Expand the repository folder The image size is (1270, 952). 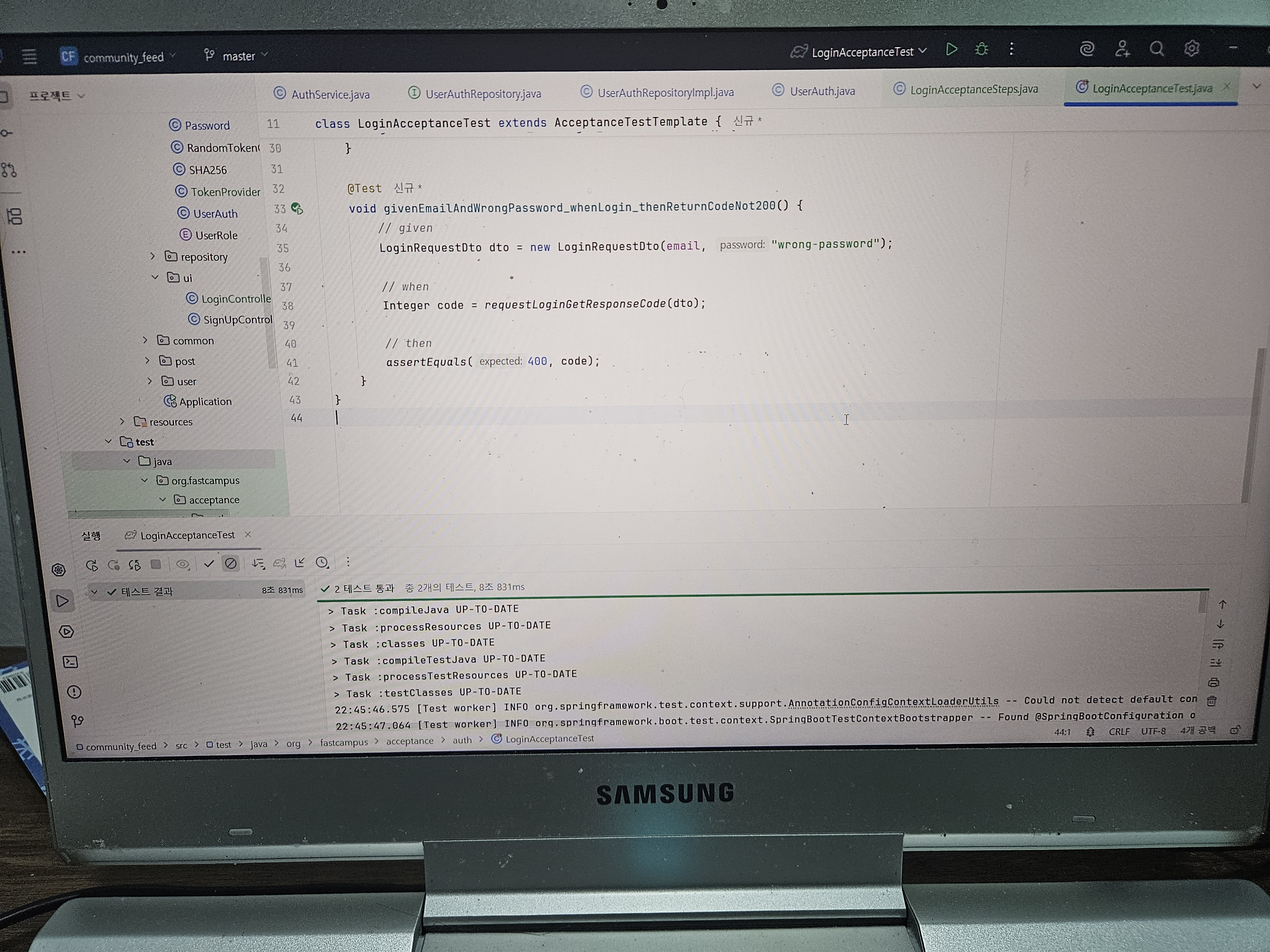[153, 256]
